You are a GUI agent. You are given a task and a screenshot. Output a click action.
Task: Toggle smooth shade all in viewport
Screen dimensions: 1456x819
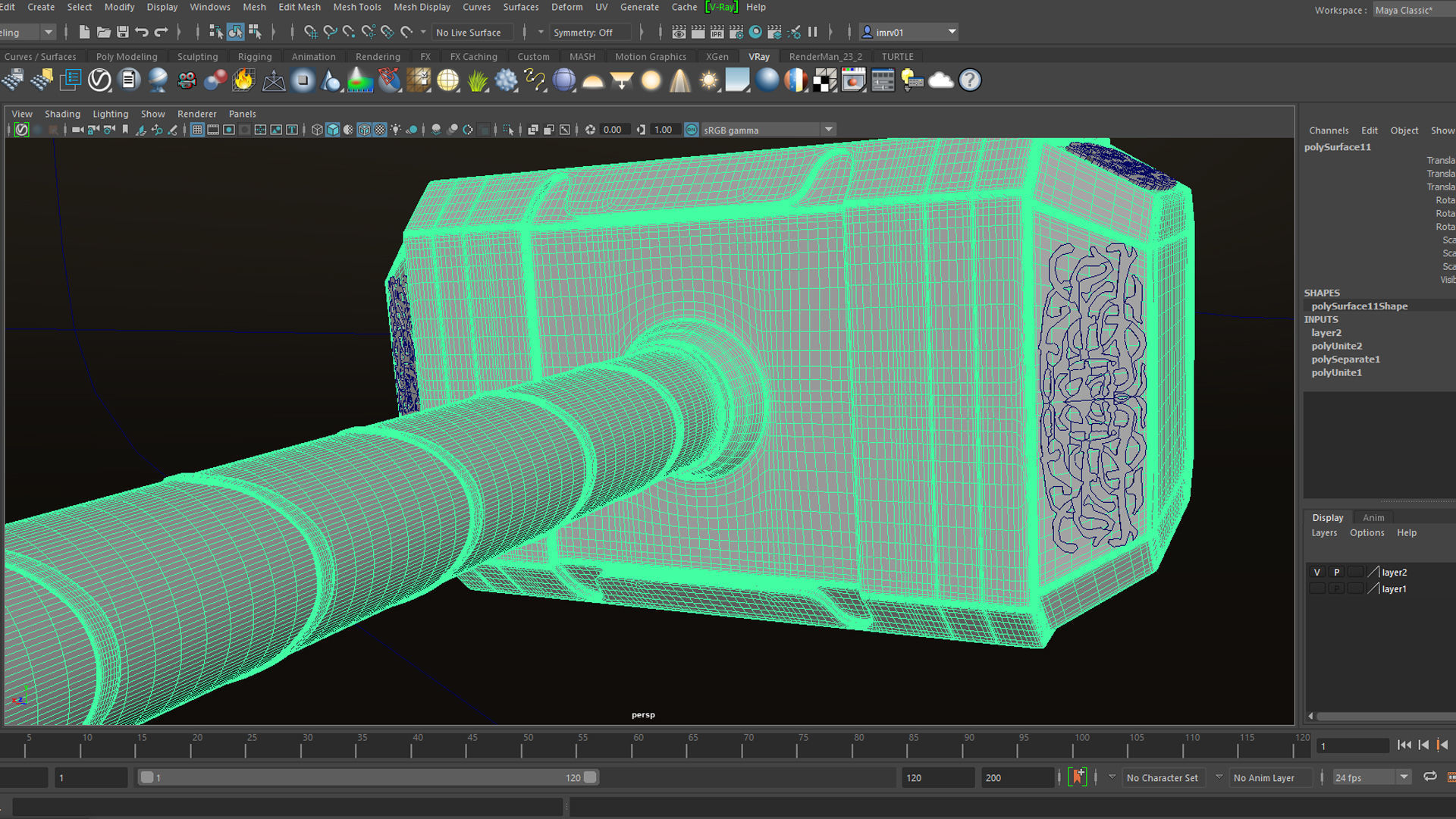(x=333, y=130)
